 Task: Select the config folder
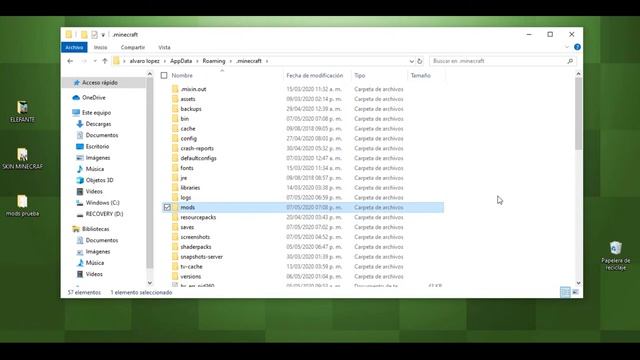[x=188, y=138]
